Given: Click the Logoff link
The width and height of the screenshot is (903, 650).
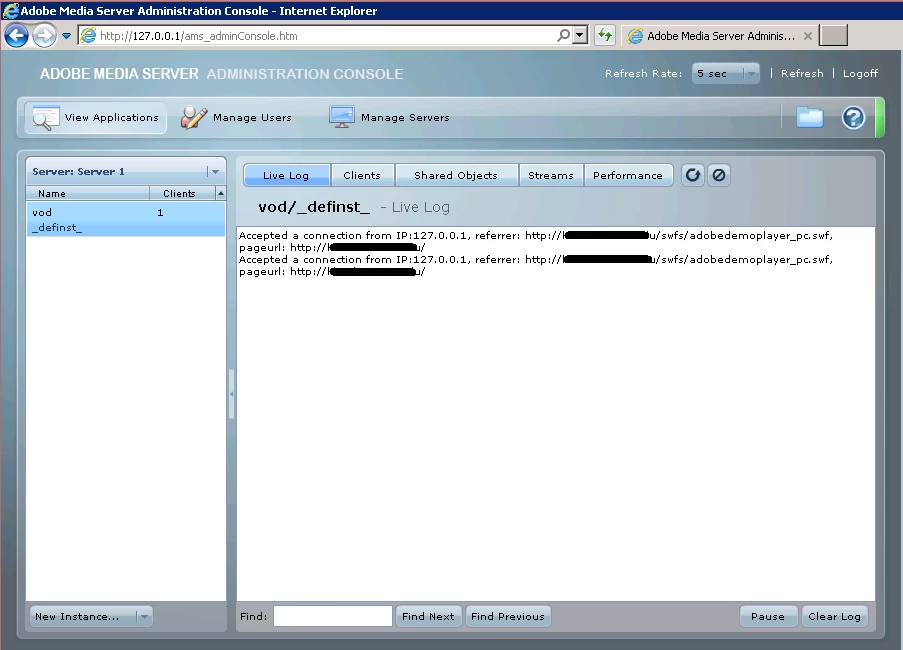Looking at the screenshot, I should coord(860,74).
